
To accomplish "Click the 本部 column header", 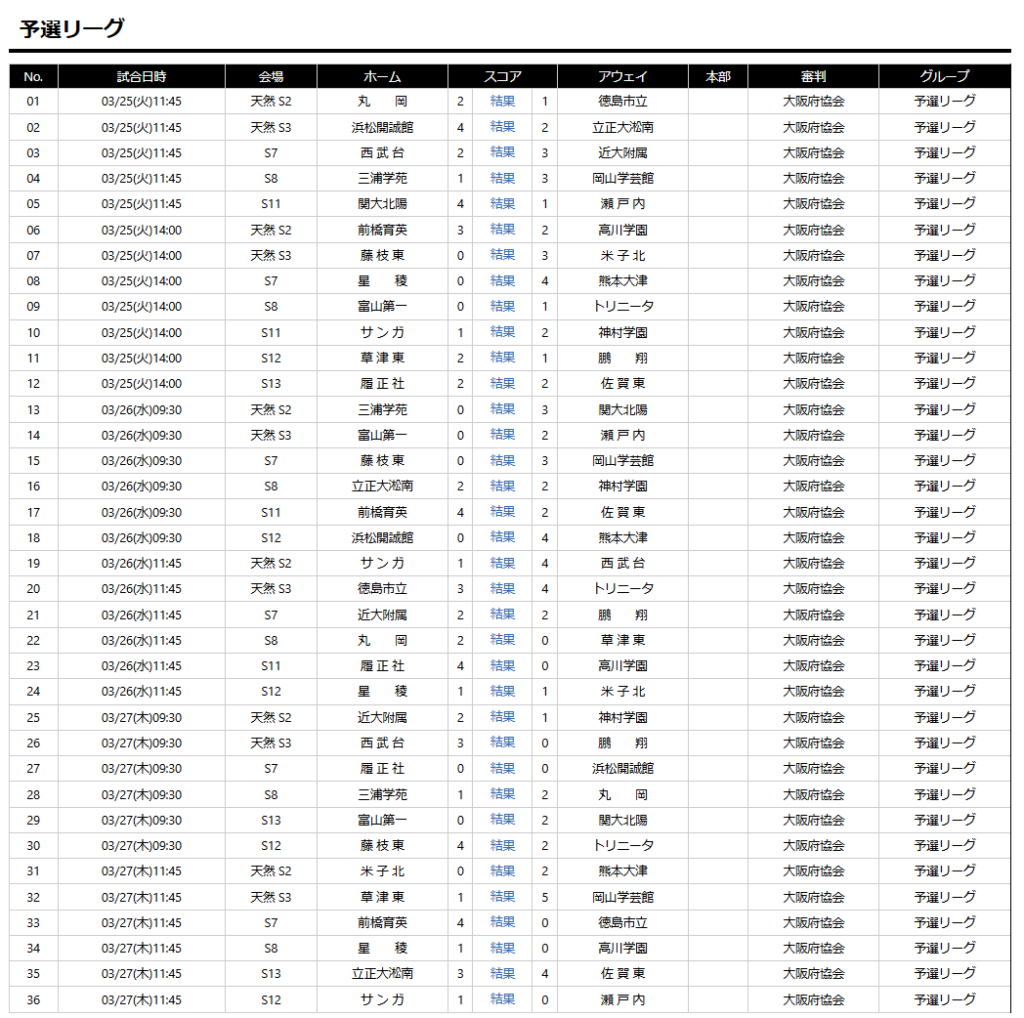I will (x=717, y=76).
